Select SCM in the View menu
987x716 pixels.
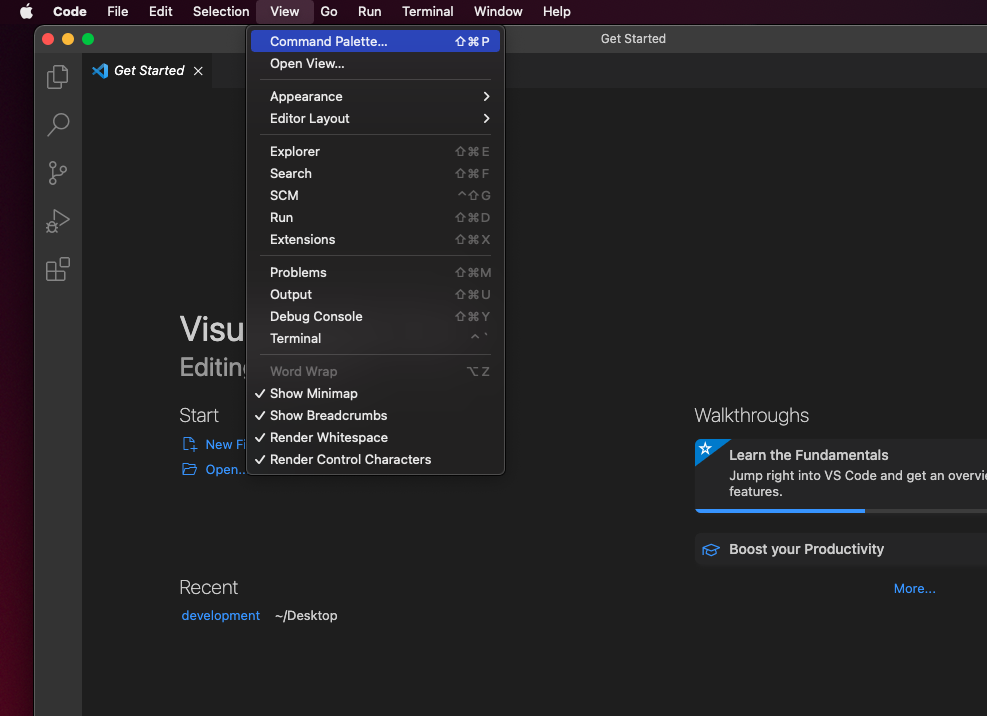pos(376,196)
